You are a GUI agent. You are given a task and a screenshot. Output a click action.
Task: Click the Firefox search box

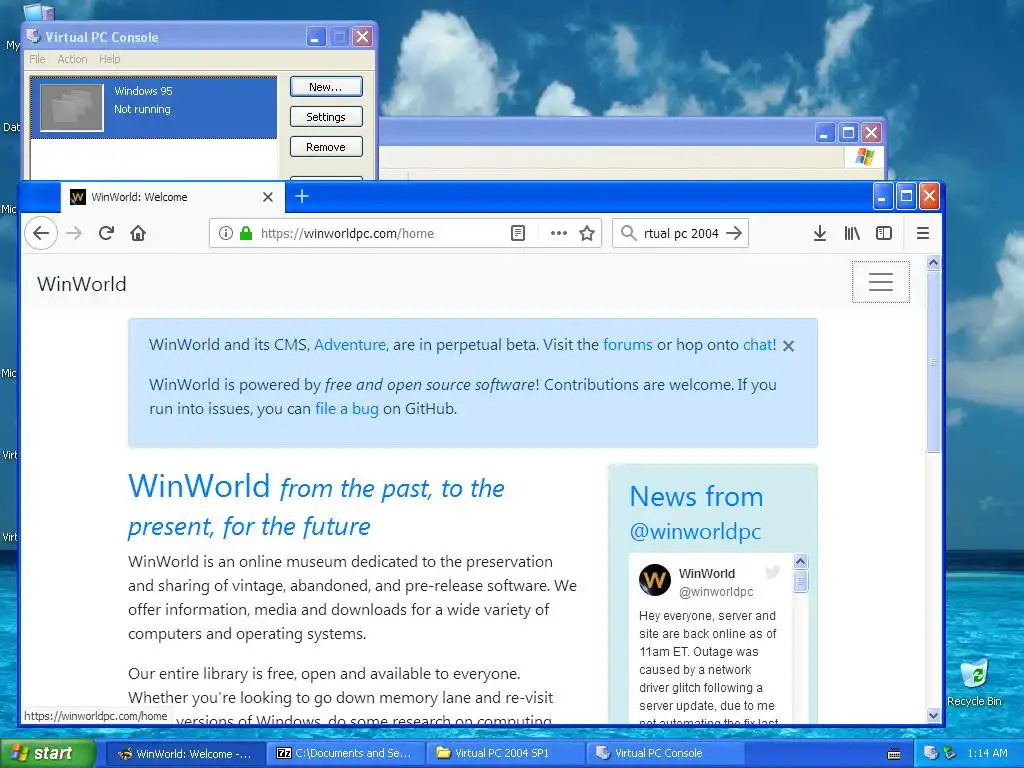680,233
